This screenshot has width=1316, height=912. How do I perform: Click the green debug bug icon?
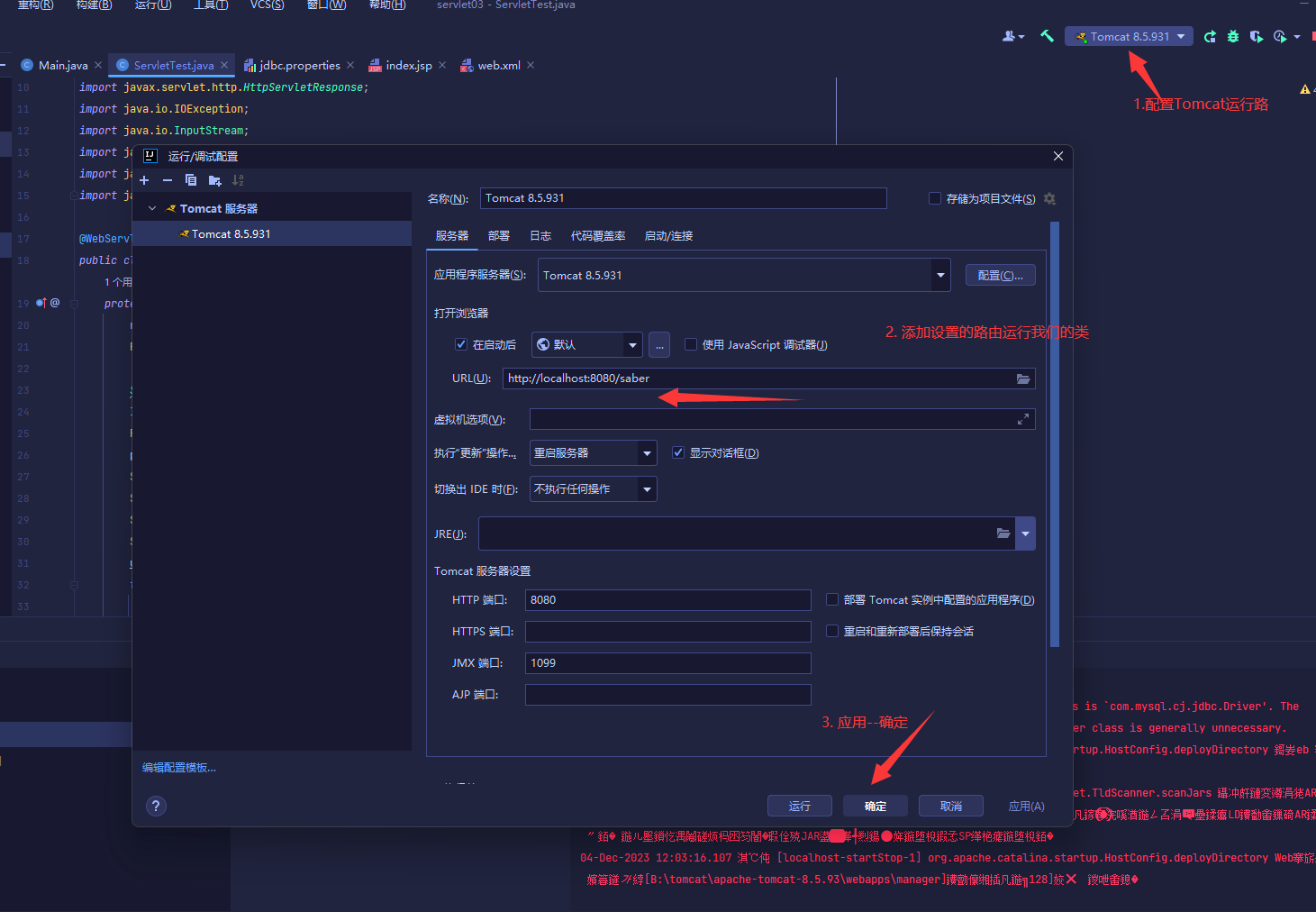pos(1233,36)
